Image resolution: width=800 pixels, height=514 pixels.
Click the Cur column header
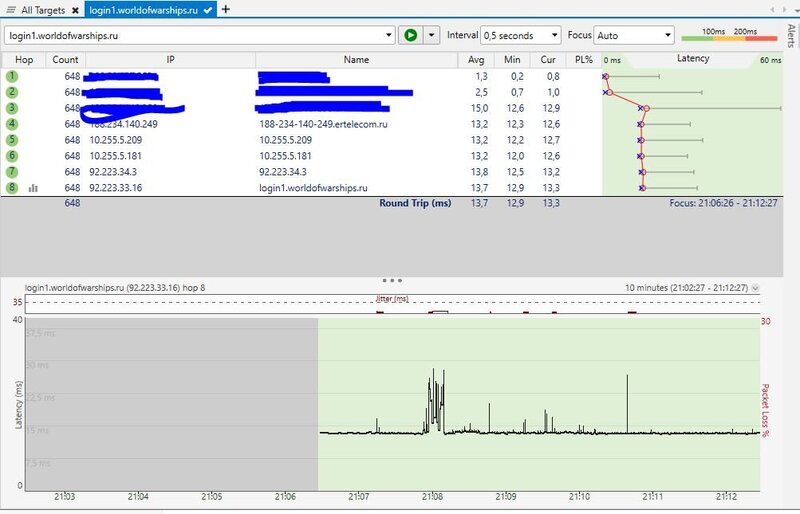click(548, 60)
